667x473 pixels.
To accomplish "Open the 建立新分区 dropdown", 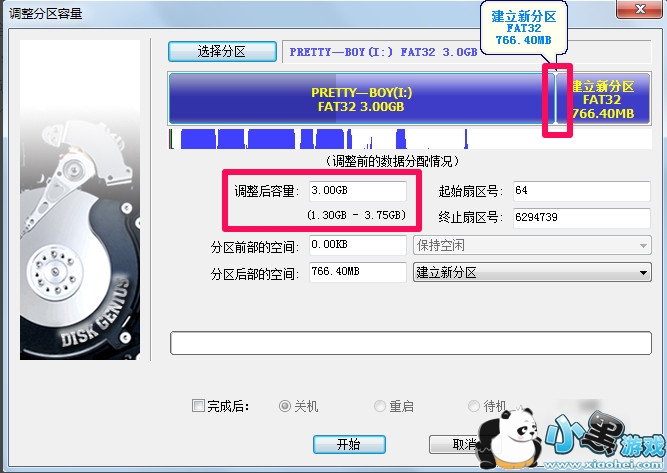I will (x=532, y=272).
